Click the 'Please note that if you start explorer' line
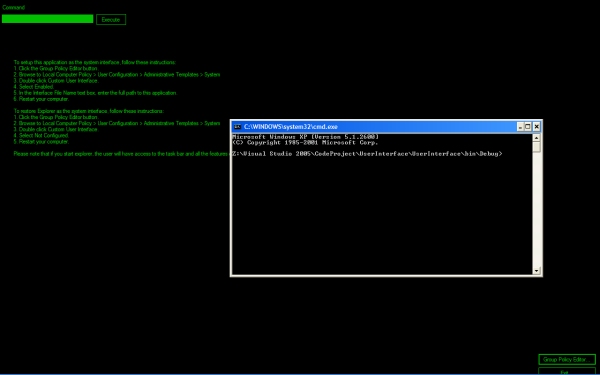This screenshot has width=600, height=375. tap(121, 154)
